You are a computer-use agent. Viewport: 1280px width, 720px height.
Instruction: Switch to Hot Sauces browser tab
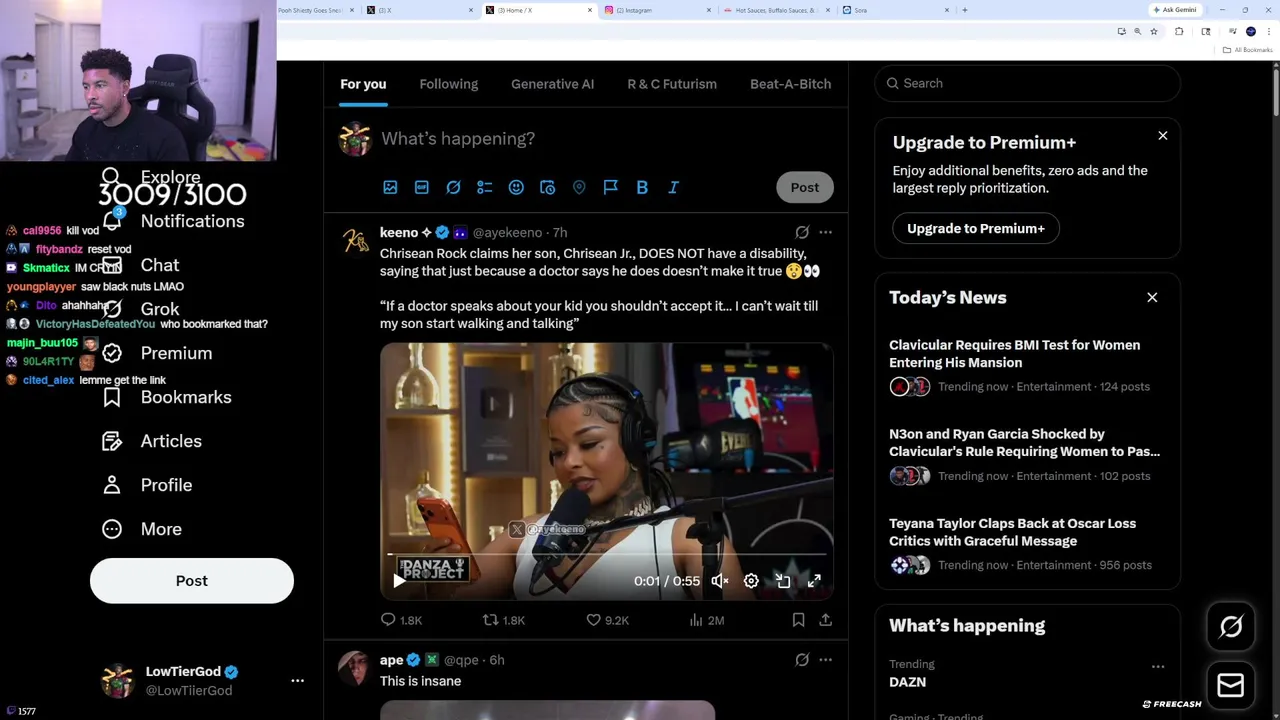tap(775, 10)
